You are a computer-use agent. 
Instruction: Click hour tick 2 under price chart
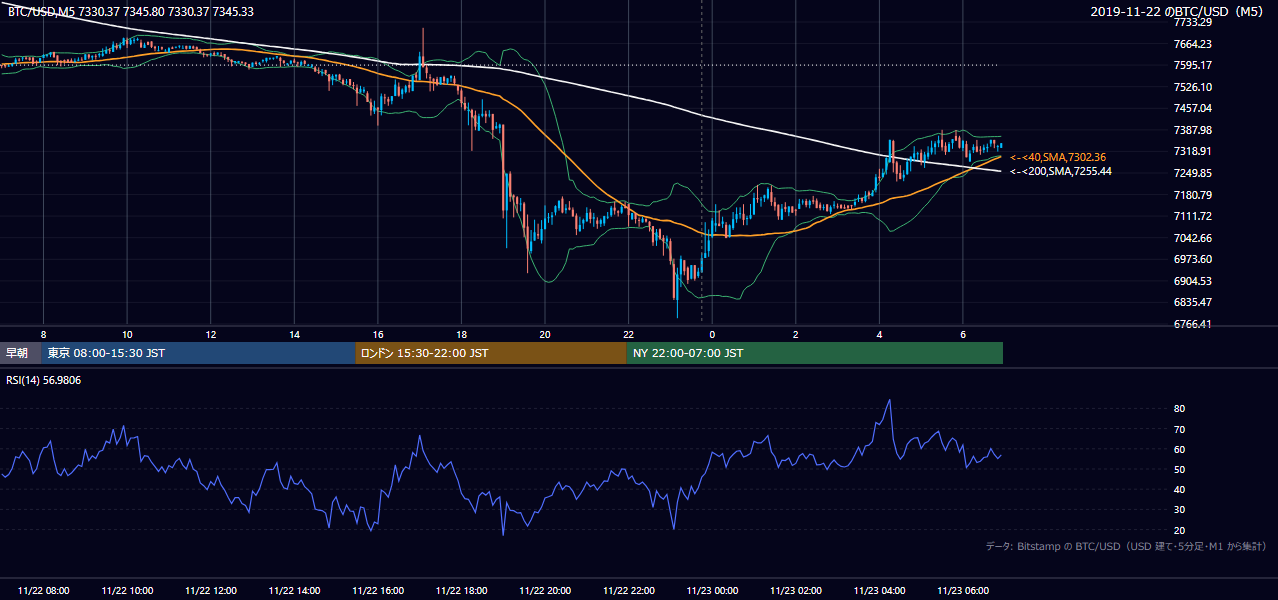tap(795, 334)
